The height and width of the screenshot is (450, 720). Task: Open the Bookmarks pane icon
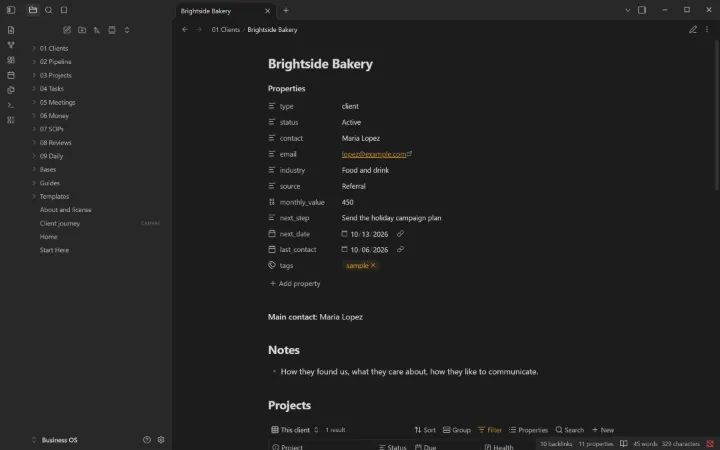(x=64, y=10)
